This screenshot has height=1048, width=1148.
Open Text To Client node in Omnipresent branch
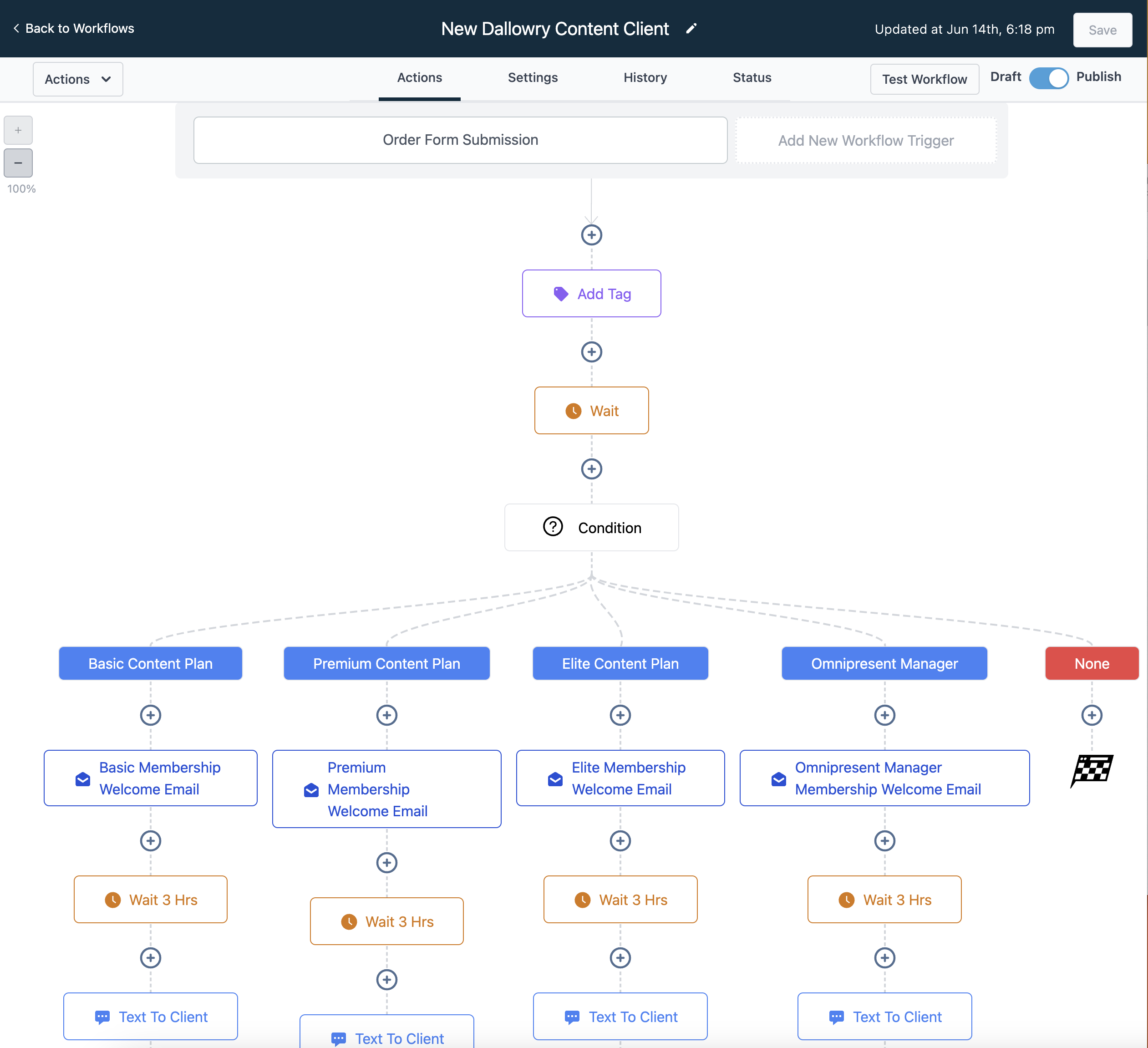pyautogui.click(x=884, y=1016)
